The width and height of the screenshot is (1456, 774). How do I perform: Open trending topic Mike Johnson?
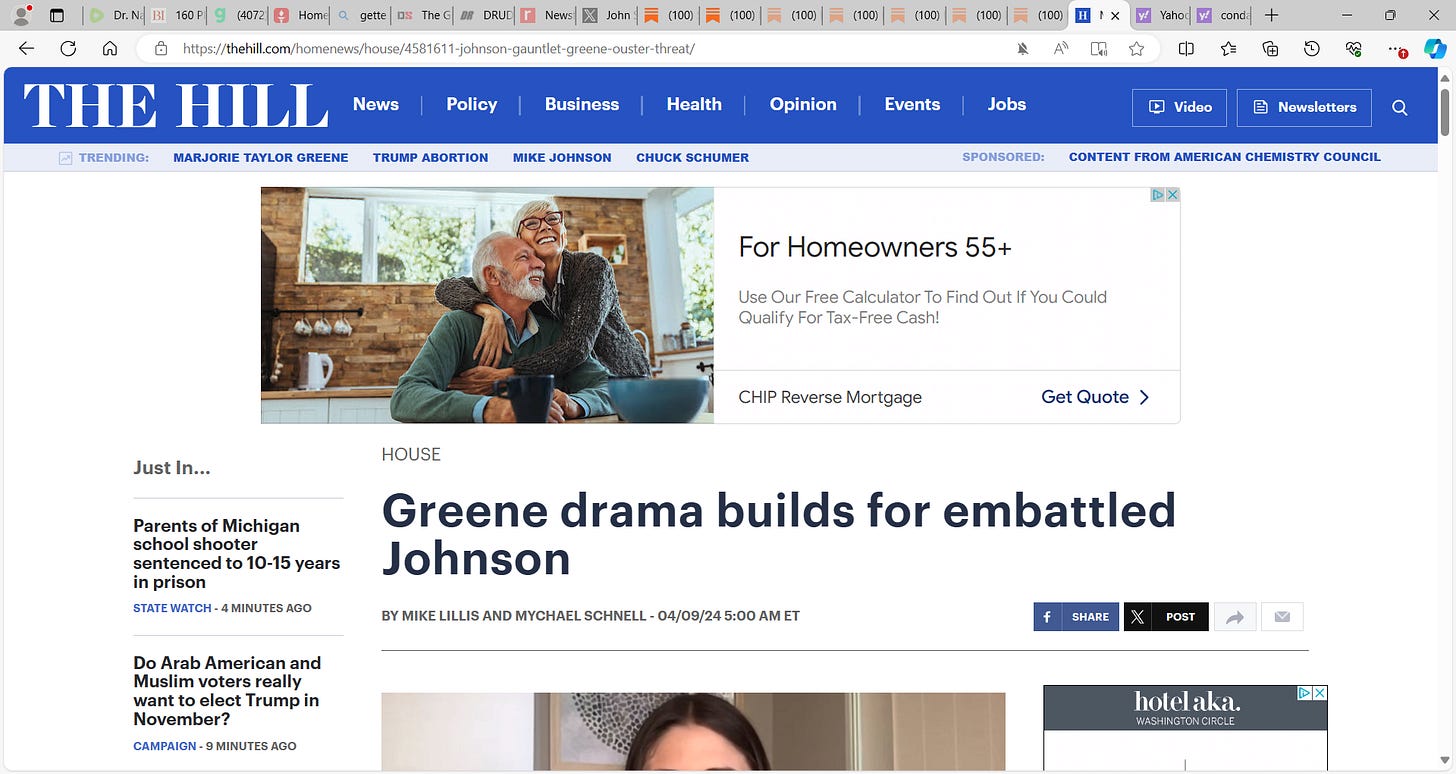point(562,157)
